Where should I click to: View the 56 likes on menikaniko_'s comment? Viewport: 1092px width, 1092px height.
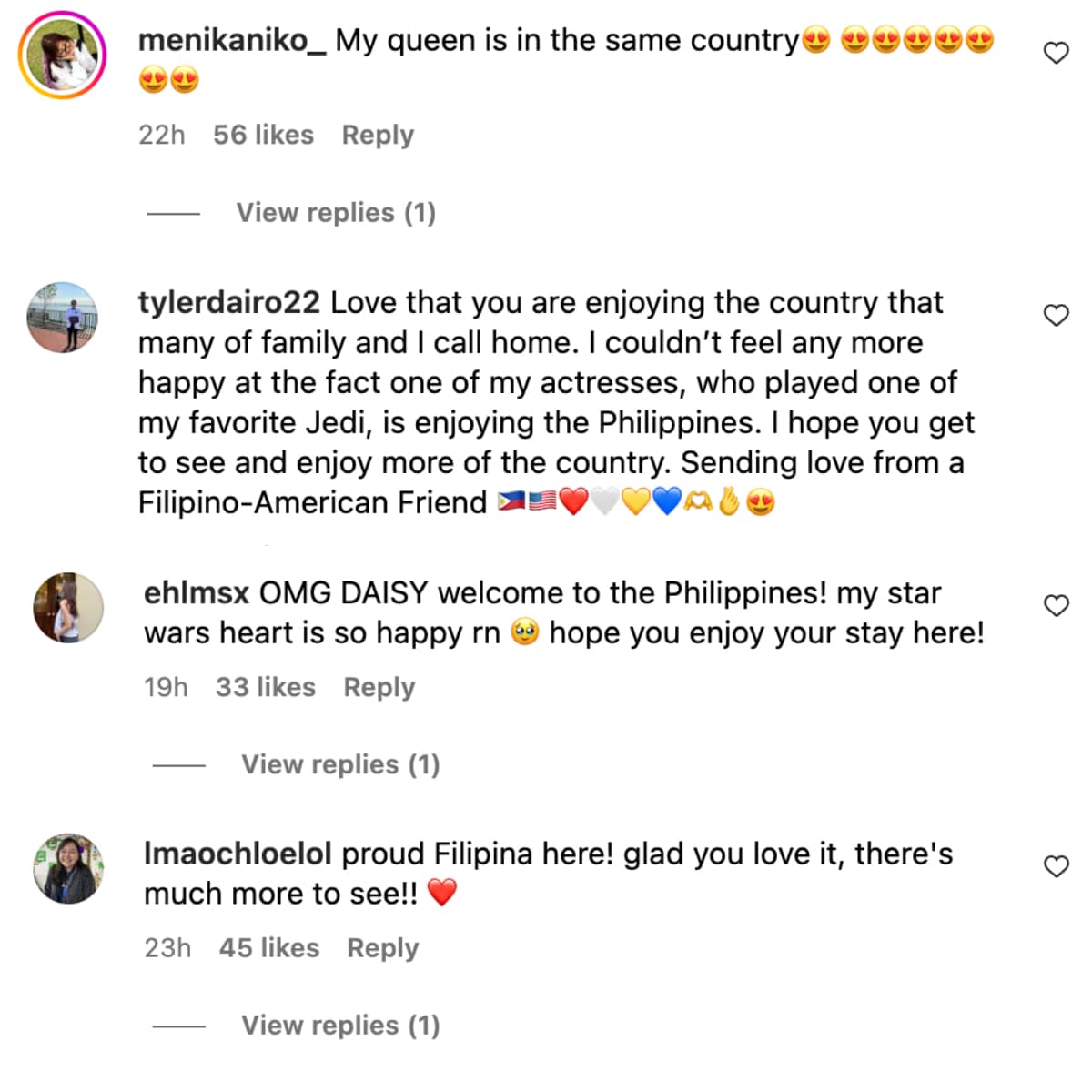pos(263,135)
